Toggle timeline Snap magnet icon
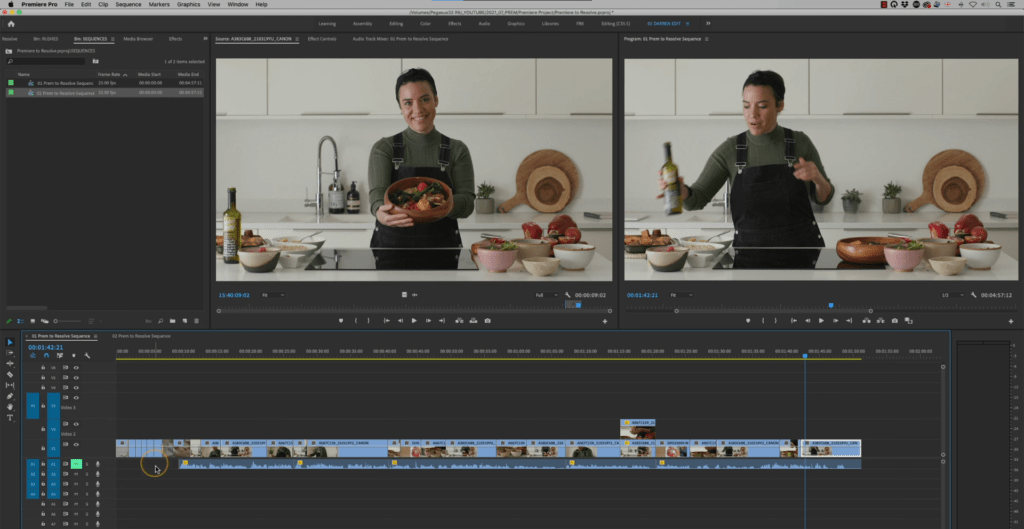The width and height of the screenshot is (1024, 529). tap(46, 356)
